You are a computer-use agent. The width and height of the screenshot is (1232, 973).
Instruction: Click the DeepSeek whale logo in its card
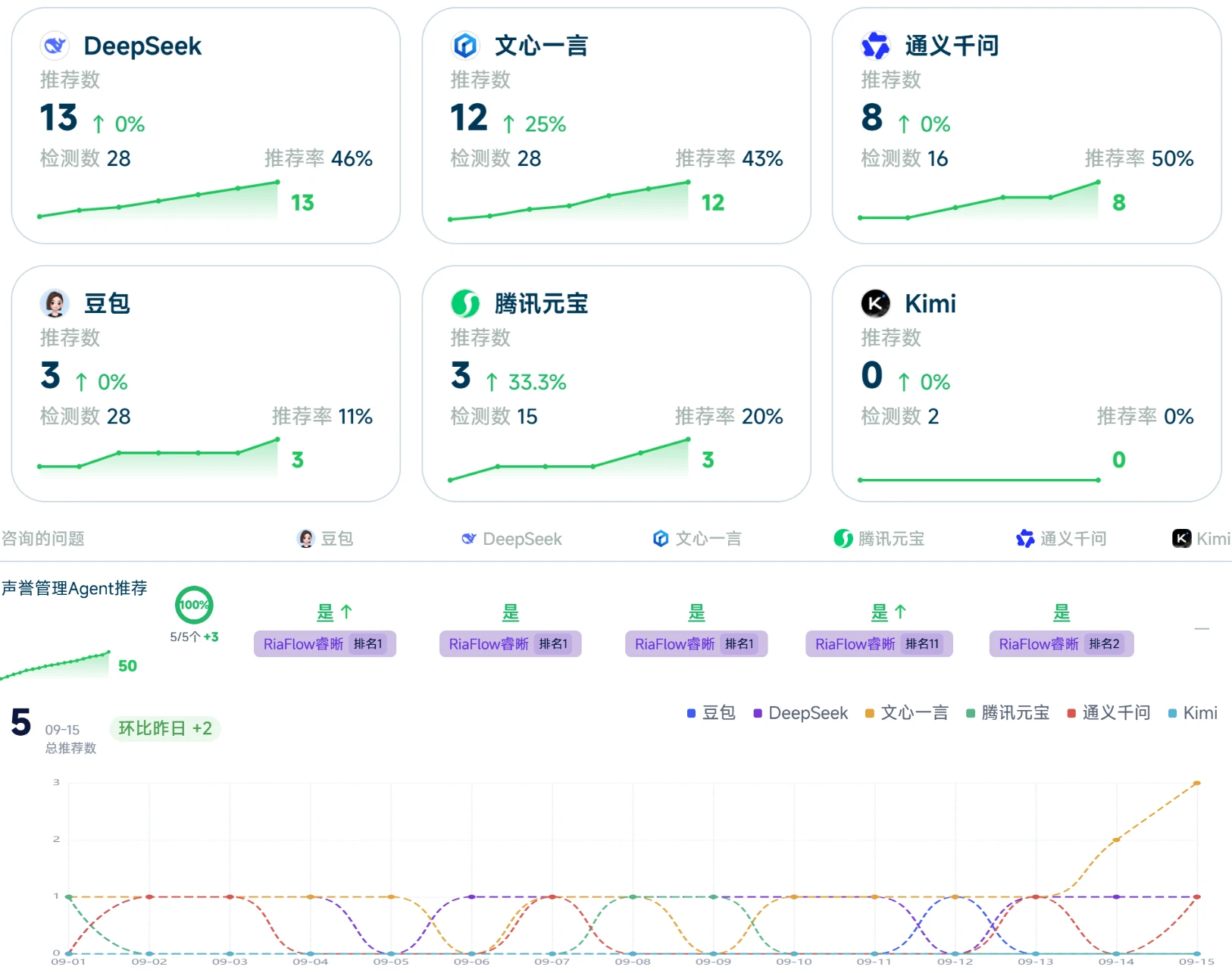(x=55, y=46)
